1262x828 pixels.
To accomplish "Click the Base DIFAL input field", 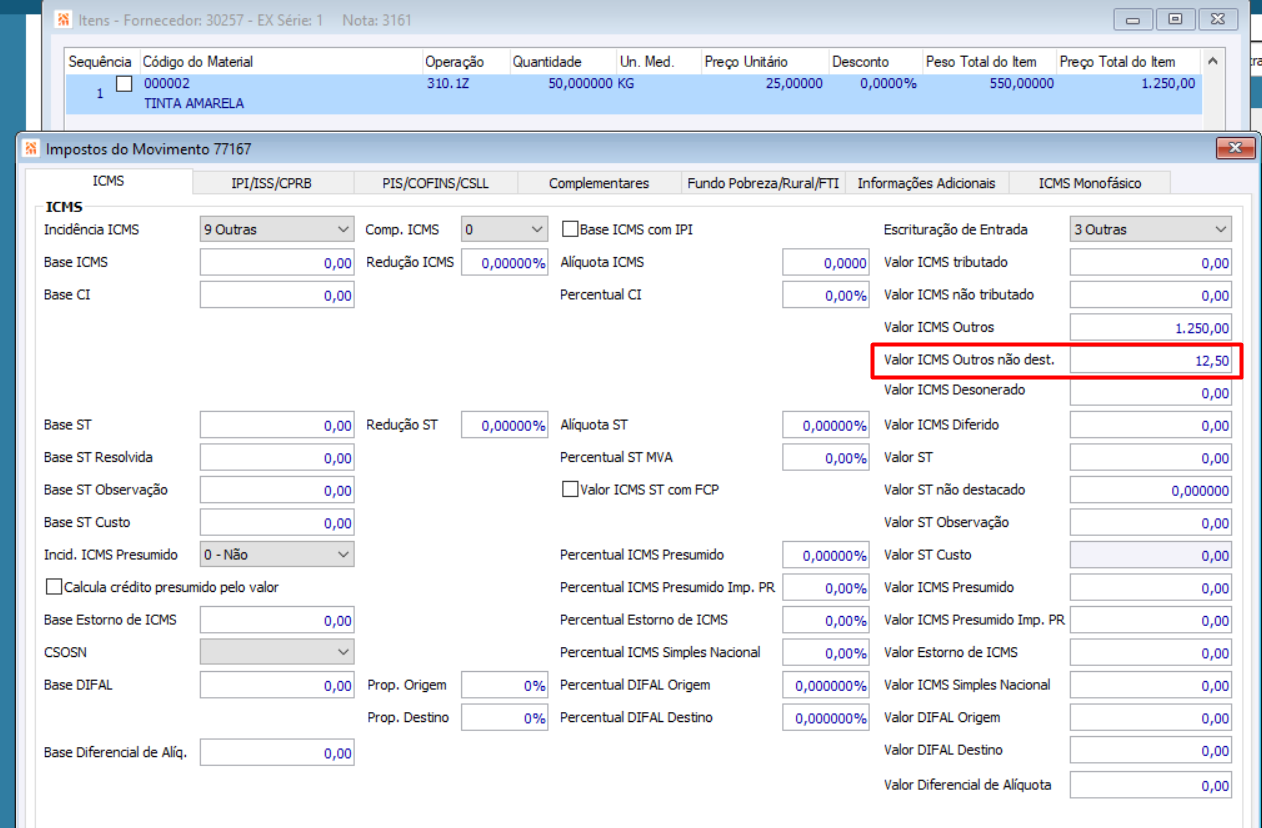I will [x=277, y=685].
